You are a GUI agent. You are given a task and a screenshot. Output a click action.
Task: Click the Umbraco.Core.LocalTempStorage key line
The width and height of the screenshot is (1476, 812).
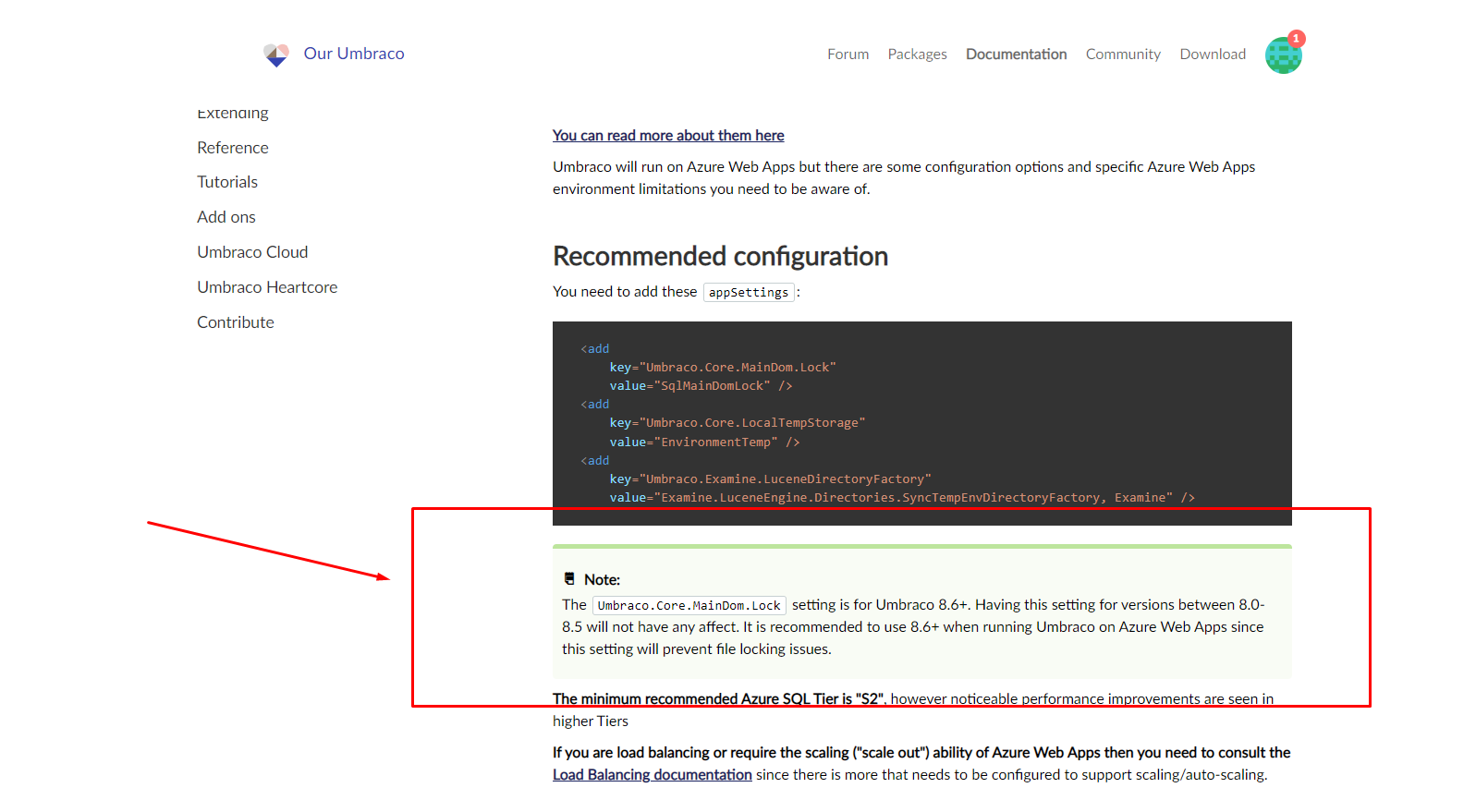click(738, 423)
